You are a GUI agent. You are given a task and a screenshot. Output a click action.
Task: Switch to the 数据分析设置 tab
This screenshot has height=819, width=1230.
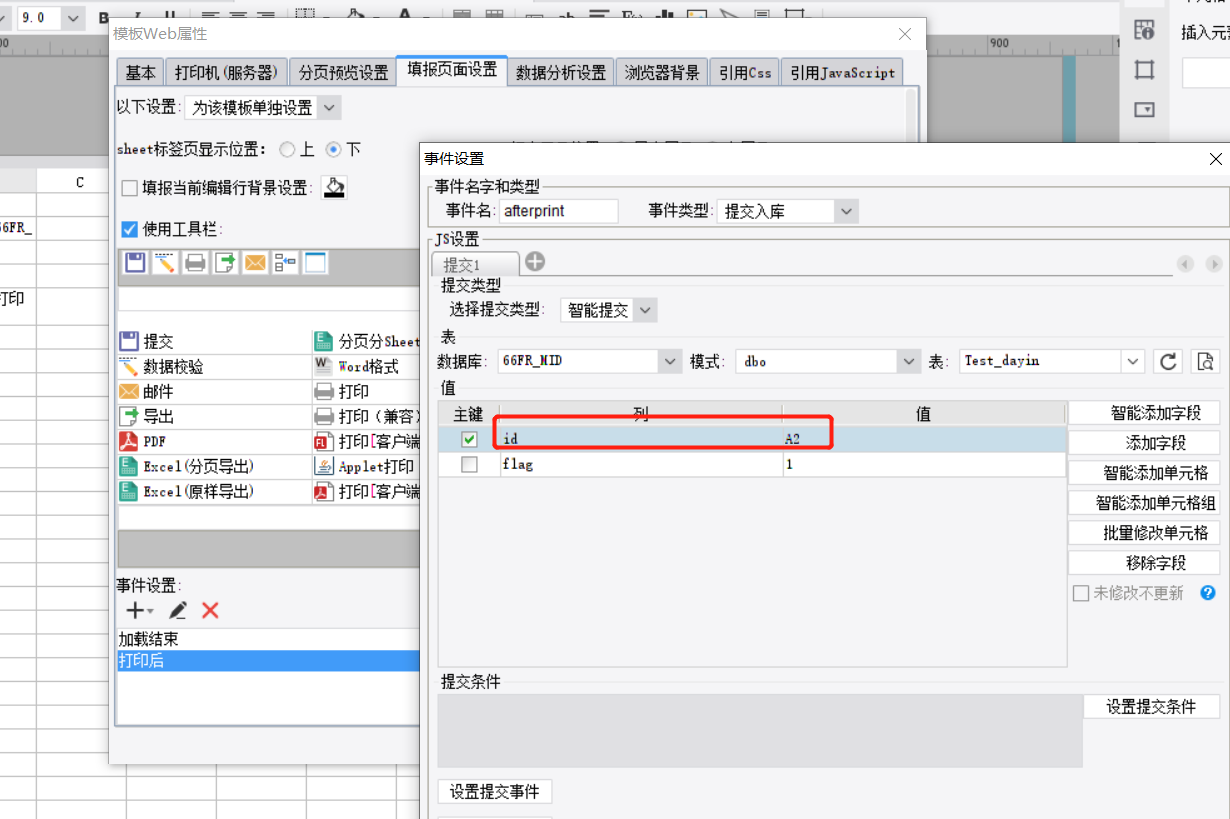[x=561, y=73]
